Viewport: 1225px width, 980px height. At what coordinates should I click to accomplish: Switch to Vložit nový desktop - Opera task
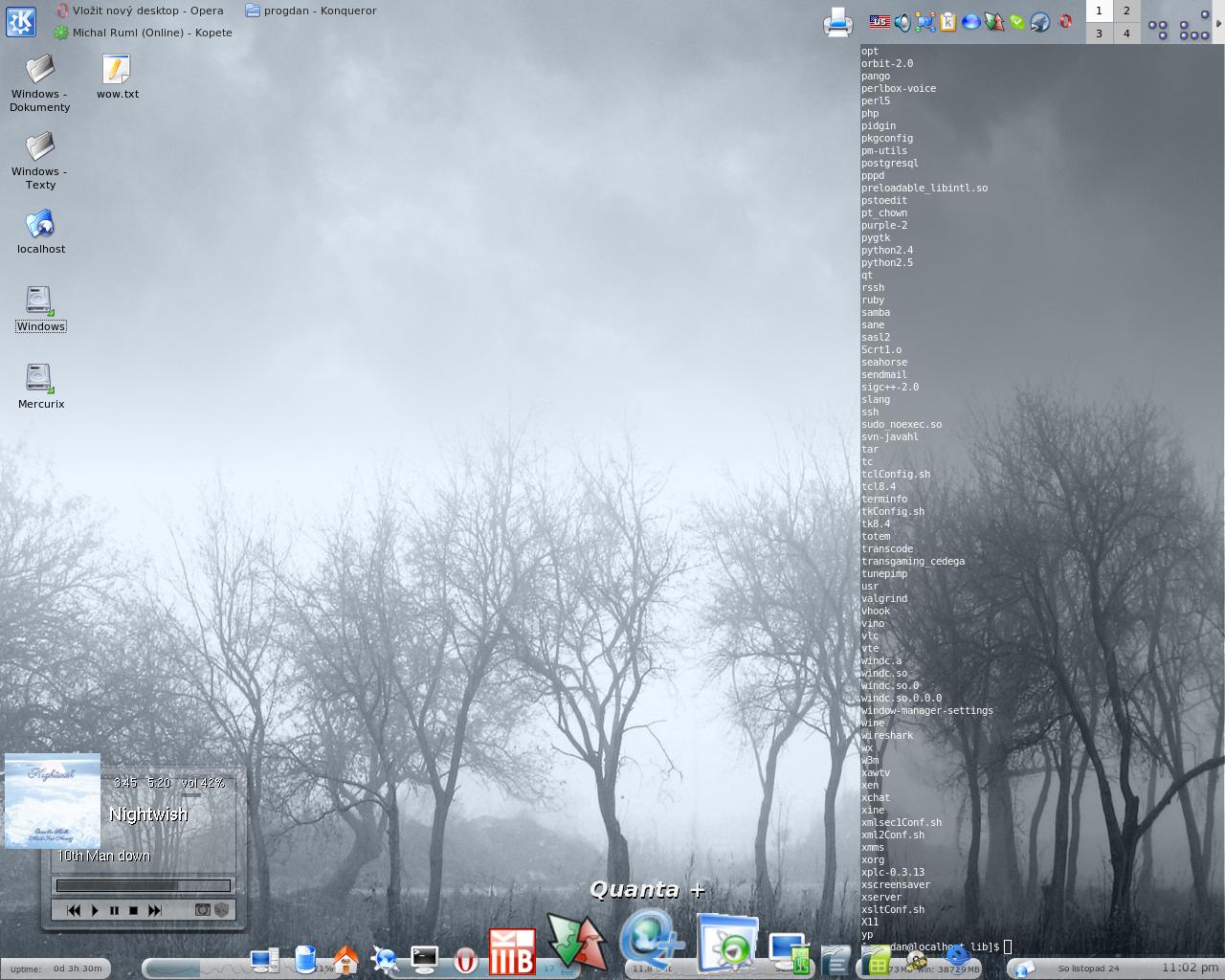tap(140, 11)
